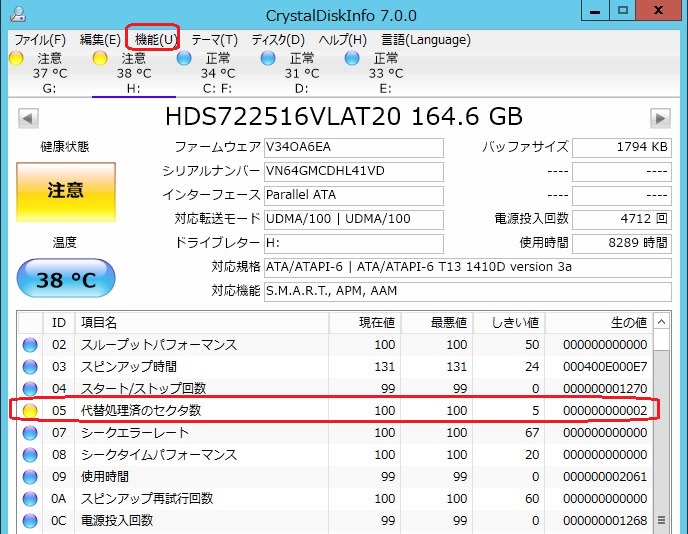Viewport: 688px width, 534px height.
Task: Click the 対応機能 field S.M.A.R.T., APM, AAM
Action: tap(468, 292)
